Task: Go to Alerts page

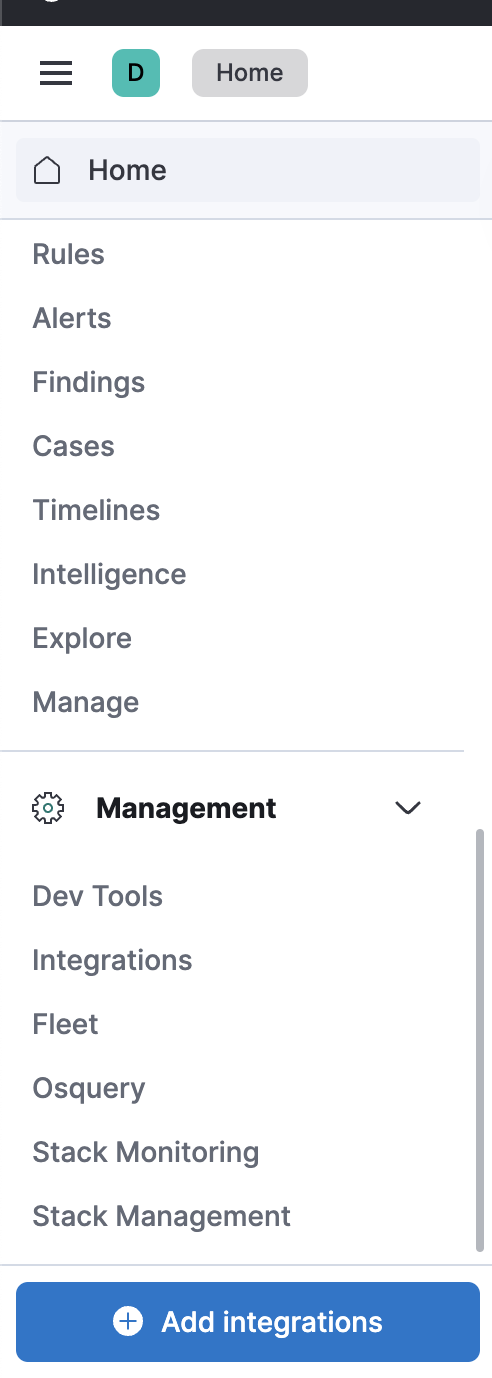Action: click(72, 318)
